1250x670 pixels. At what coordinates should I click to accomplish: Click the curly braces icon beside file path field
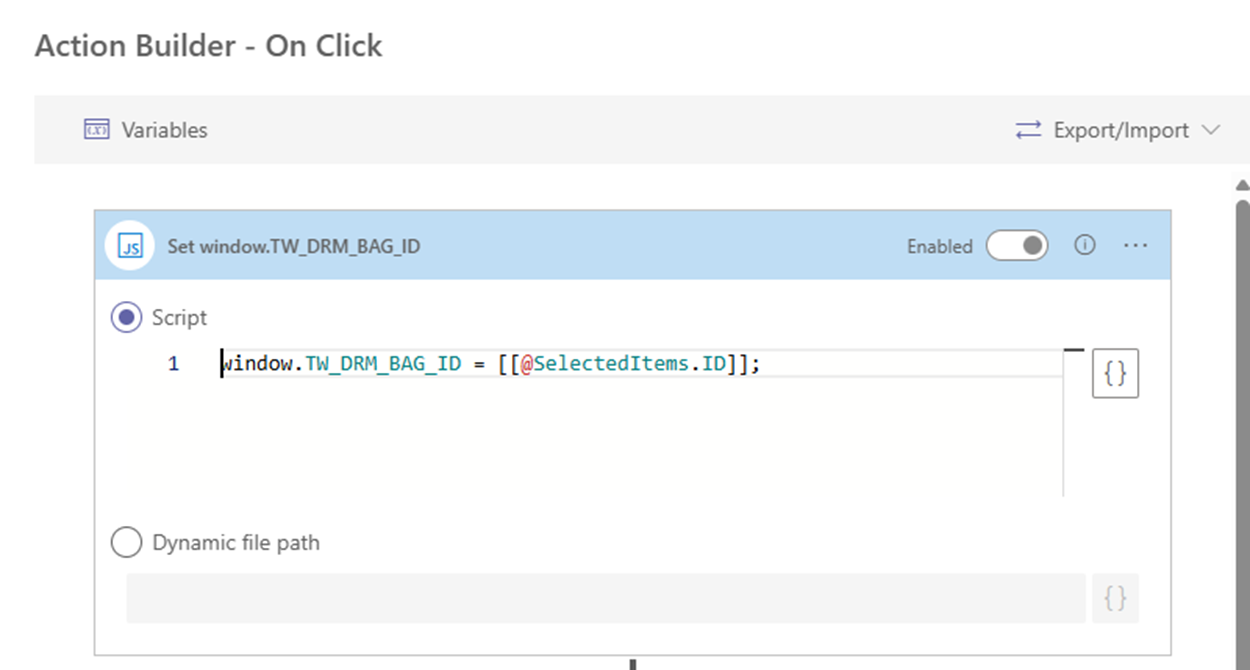pos(1115,599)
